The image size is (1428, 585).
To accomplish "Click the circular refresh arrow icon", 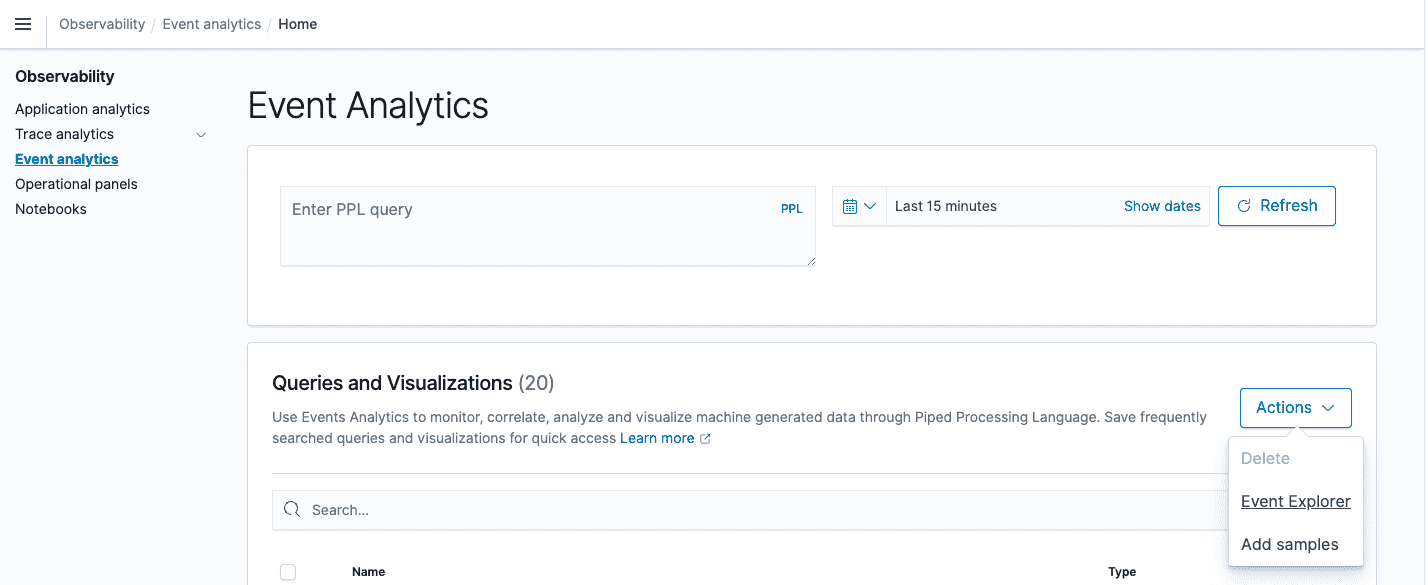I will [1243, 205].
